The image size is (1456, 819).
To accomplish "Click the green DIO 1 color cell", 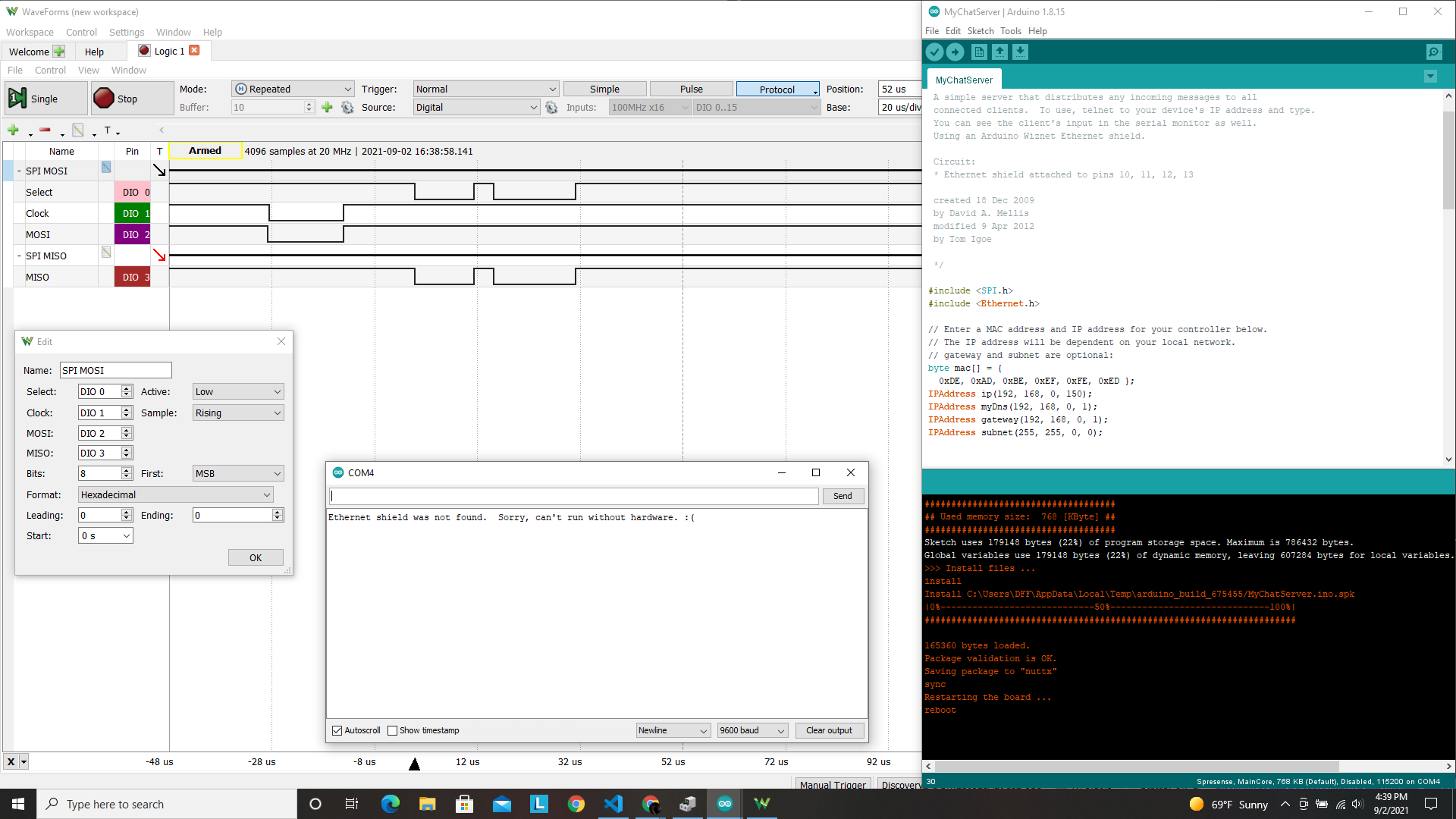I will pos(132,213).
